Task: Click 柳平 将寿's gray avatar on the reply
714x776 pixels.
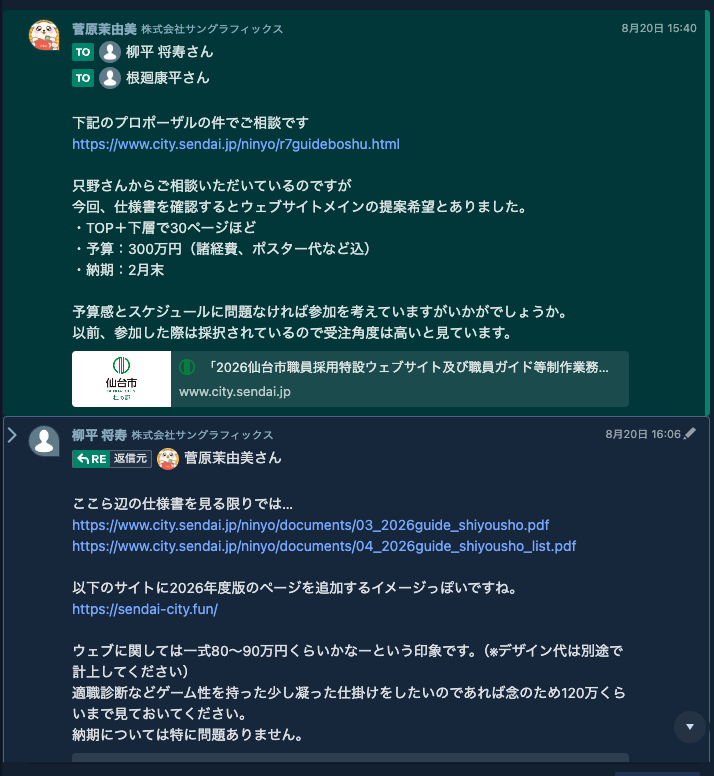Action: 44,440
